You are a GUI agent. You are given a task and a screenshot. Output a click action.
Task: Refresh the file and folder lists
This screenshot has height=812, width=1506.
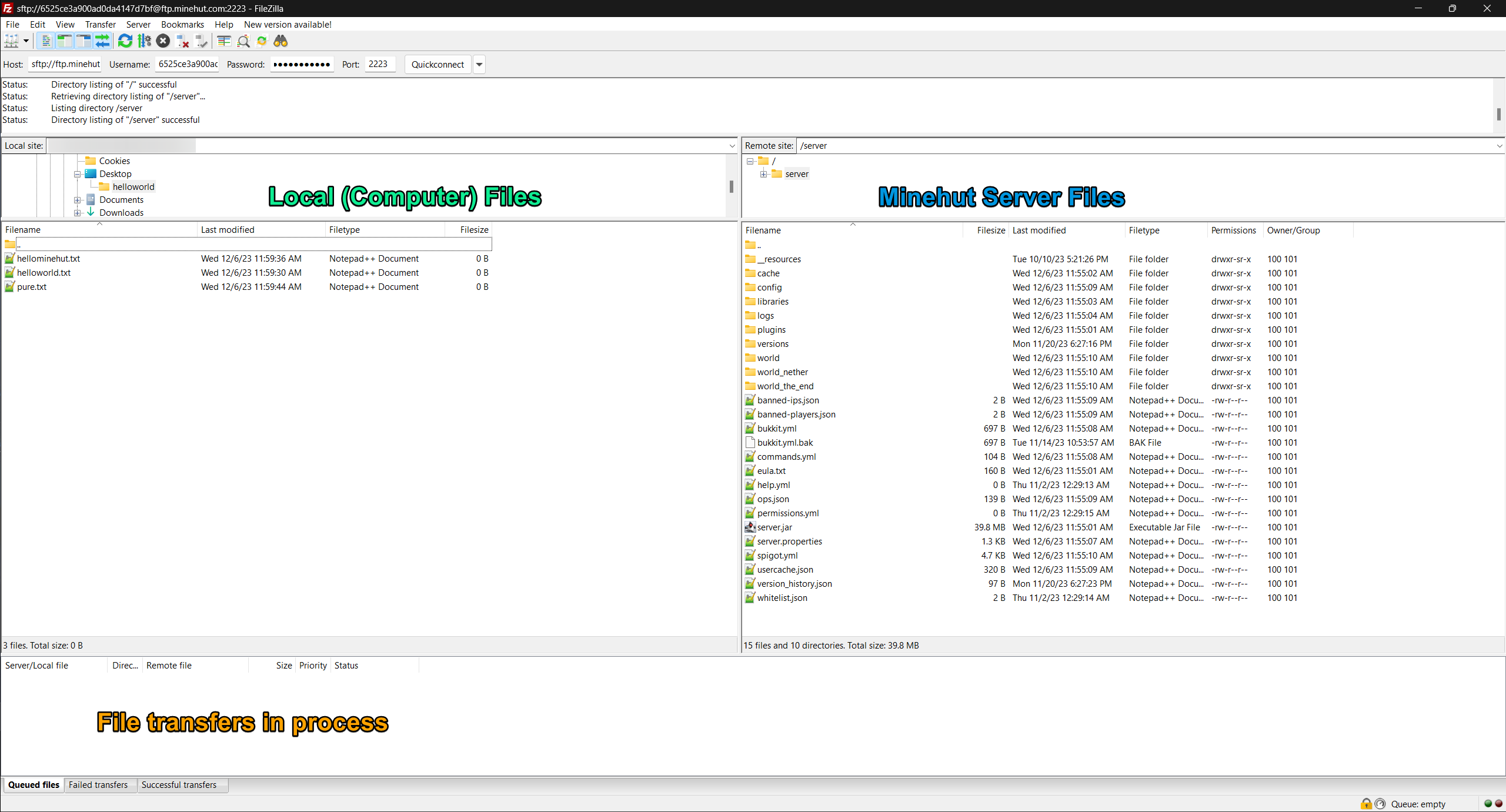pyautogui.click(x=125, y=41)
